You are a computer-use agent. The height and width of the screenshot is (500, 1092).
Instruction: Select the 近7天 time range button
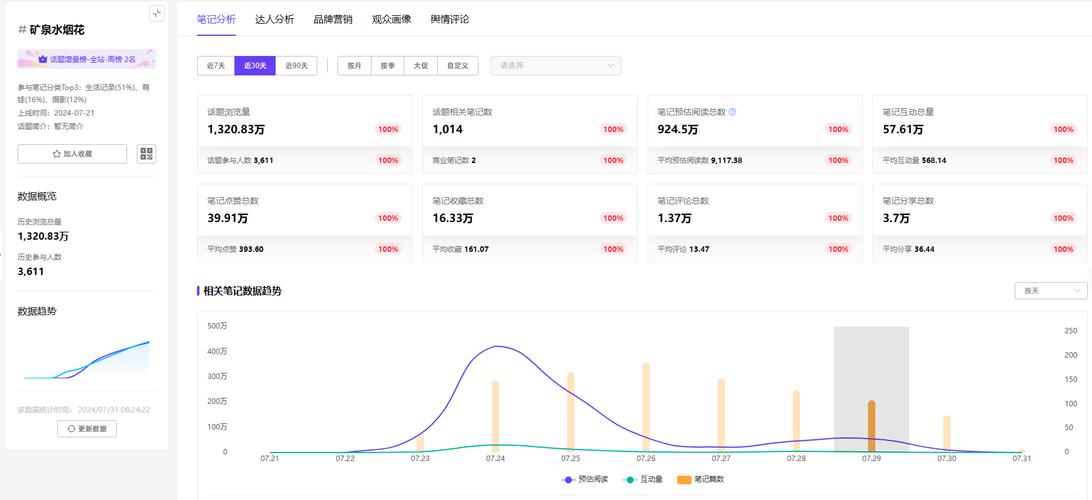[x=215, y=66]
